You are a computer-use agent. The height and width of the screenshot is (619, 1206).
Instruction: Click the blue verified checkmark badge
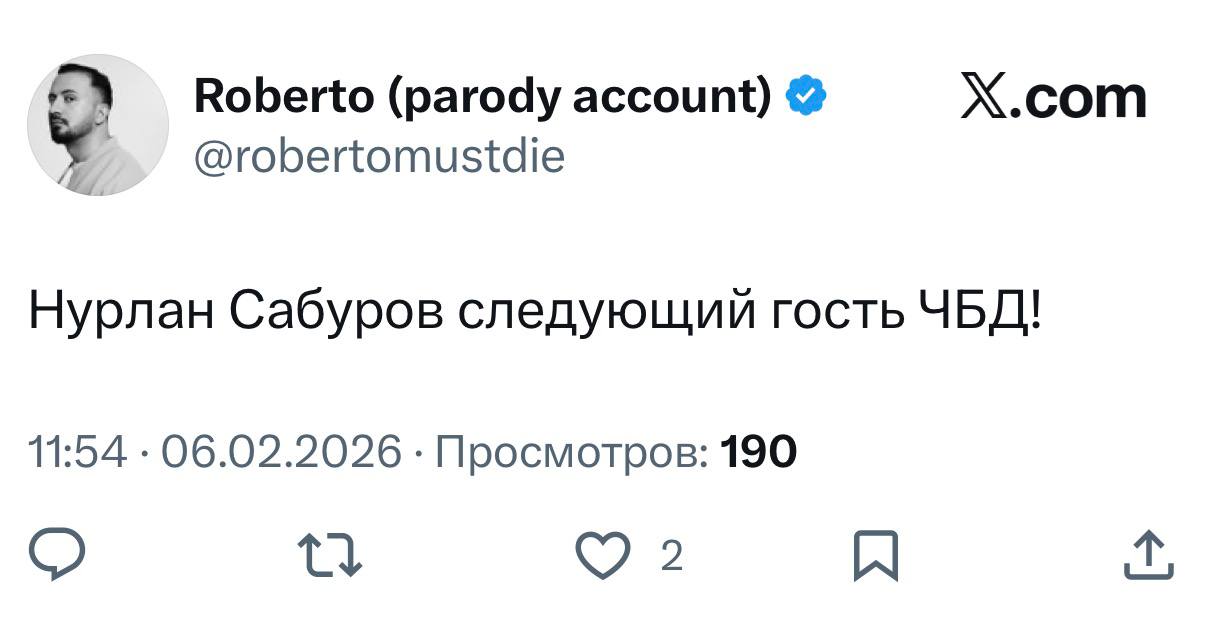coord(806,96)
